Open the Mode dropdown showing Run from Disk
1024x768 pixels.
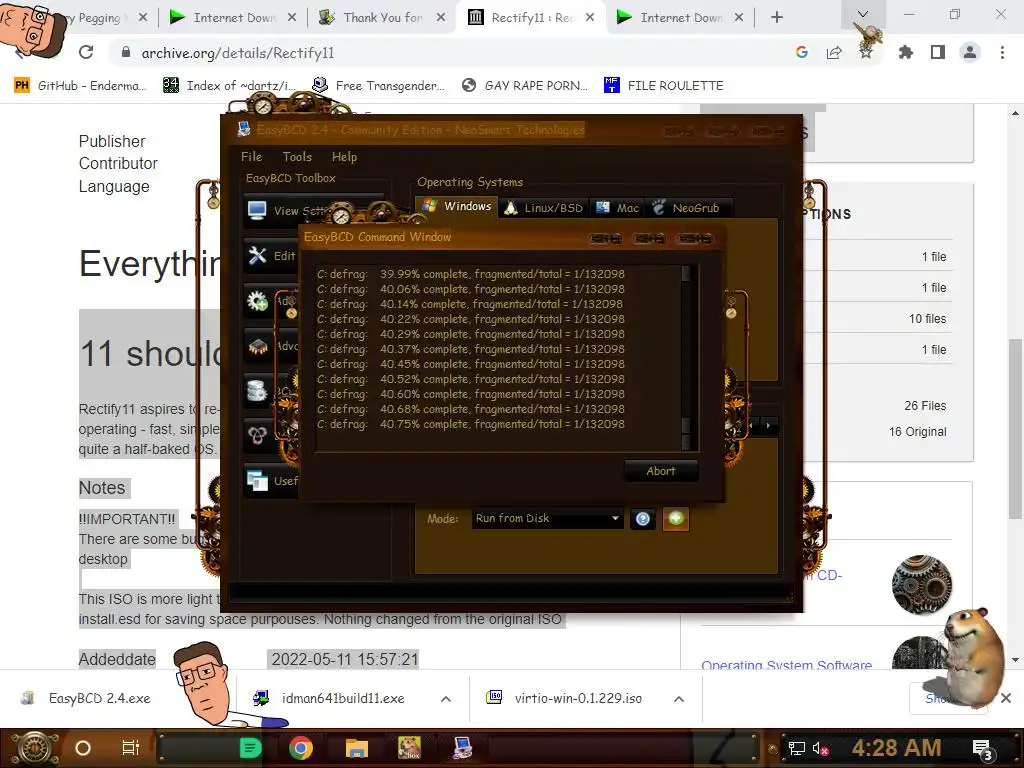[547, 519]
